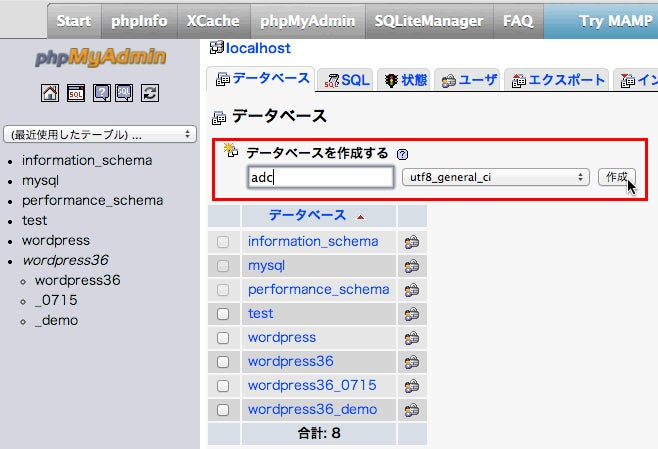Image resolution: width=658 pixels, height=449 pixels.
Task: Open MySQL documentation icon in sidebar
Action: (124, 93)
